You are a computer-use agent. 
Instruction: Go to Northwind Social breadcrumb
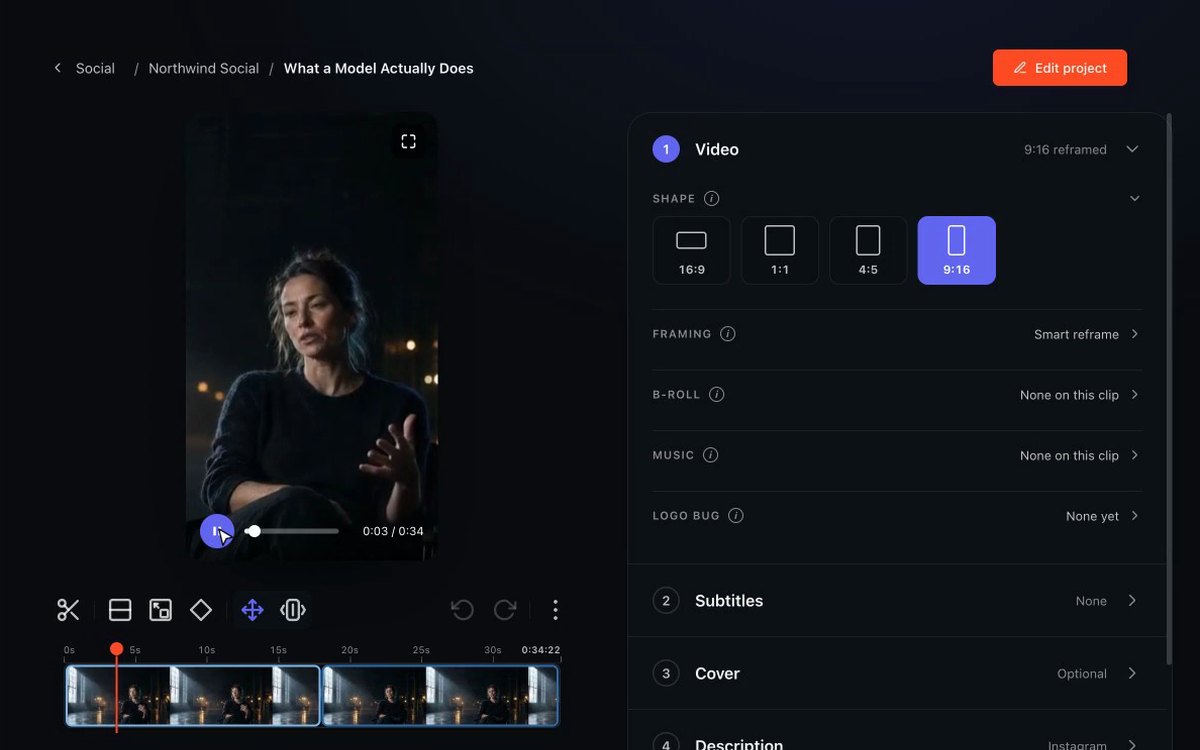pyautogui.click(x=204, y=68)
